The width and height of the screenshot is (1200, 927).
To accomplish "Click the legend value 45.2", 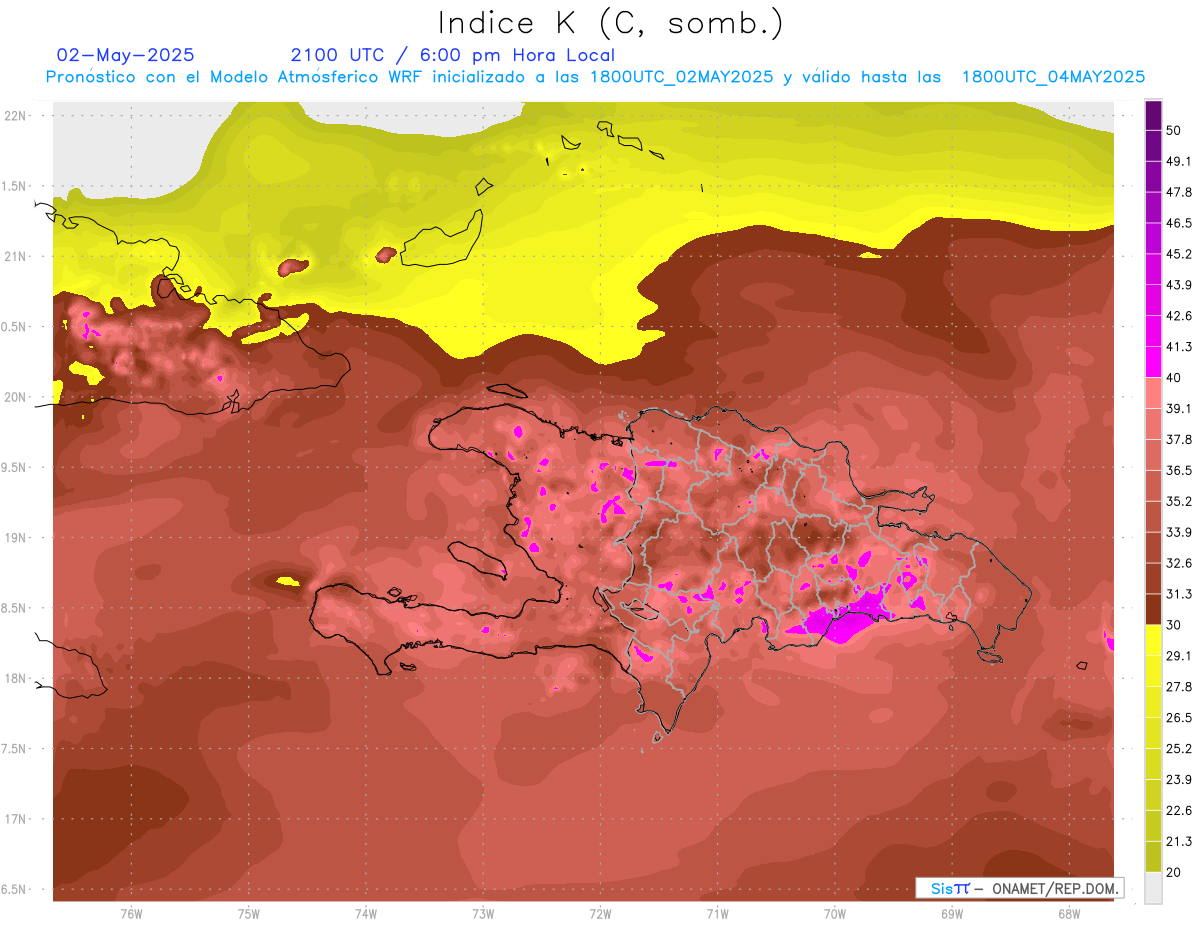I will point(1179,253).
